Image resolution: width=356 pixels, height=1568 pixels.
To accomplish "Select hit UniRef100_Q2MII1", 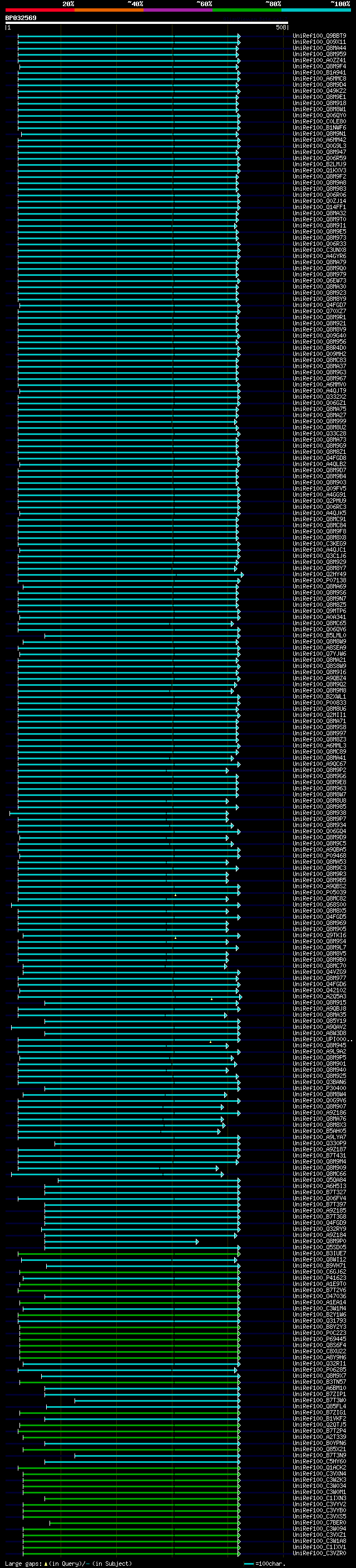I will coord(319,715).
